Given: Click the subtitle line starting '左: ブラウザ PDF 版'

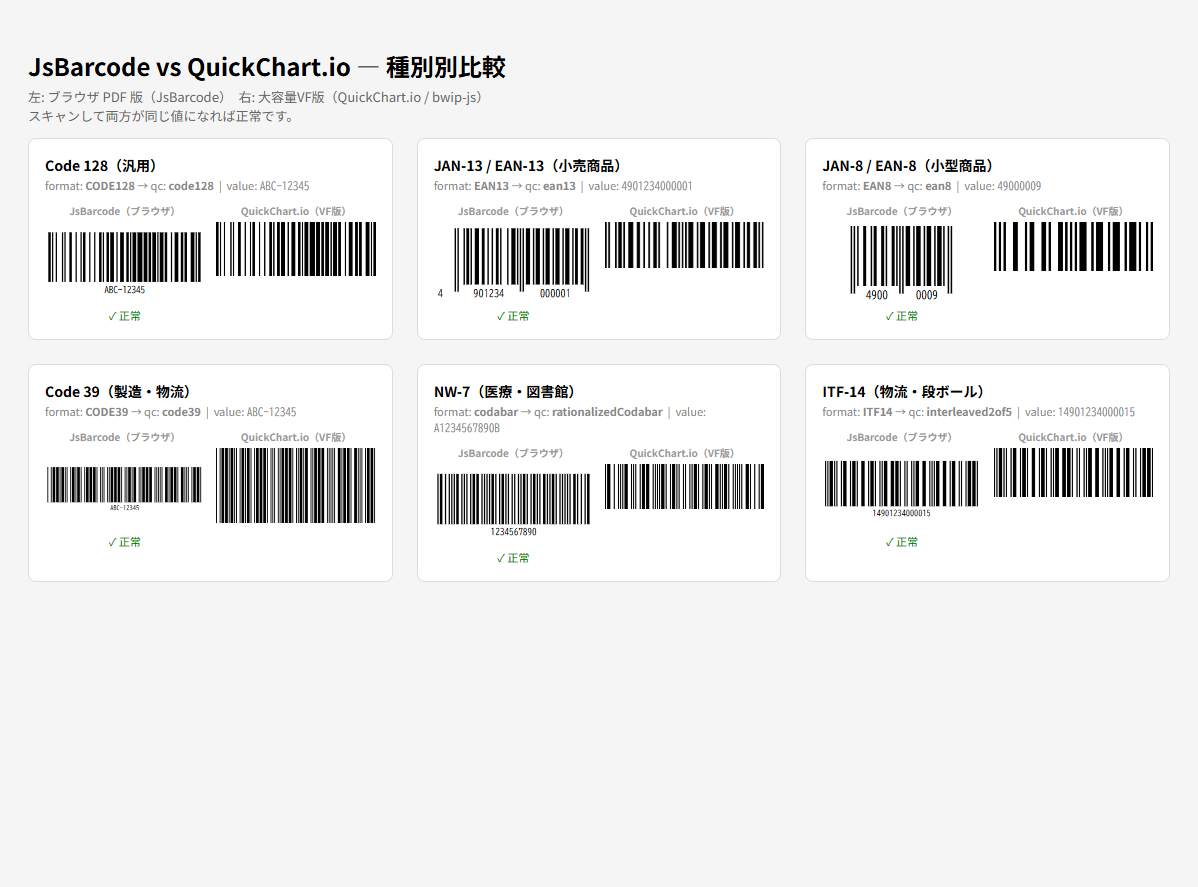Looking at the screenshot, I should 258,98.
